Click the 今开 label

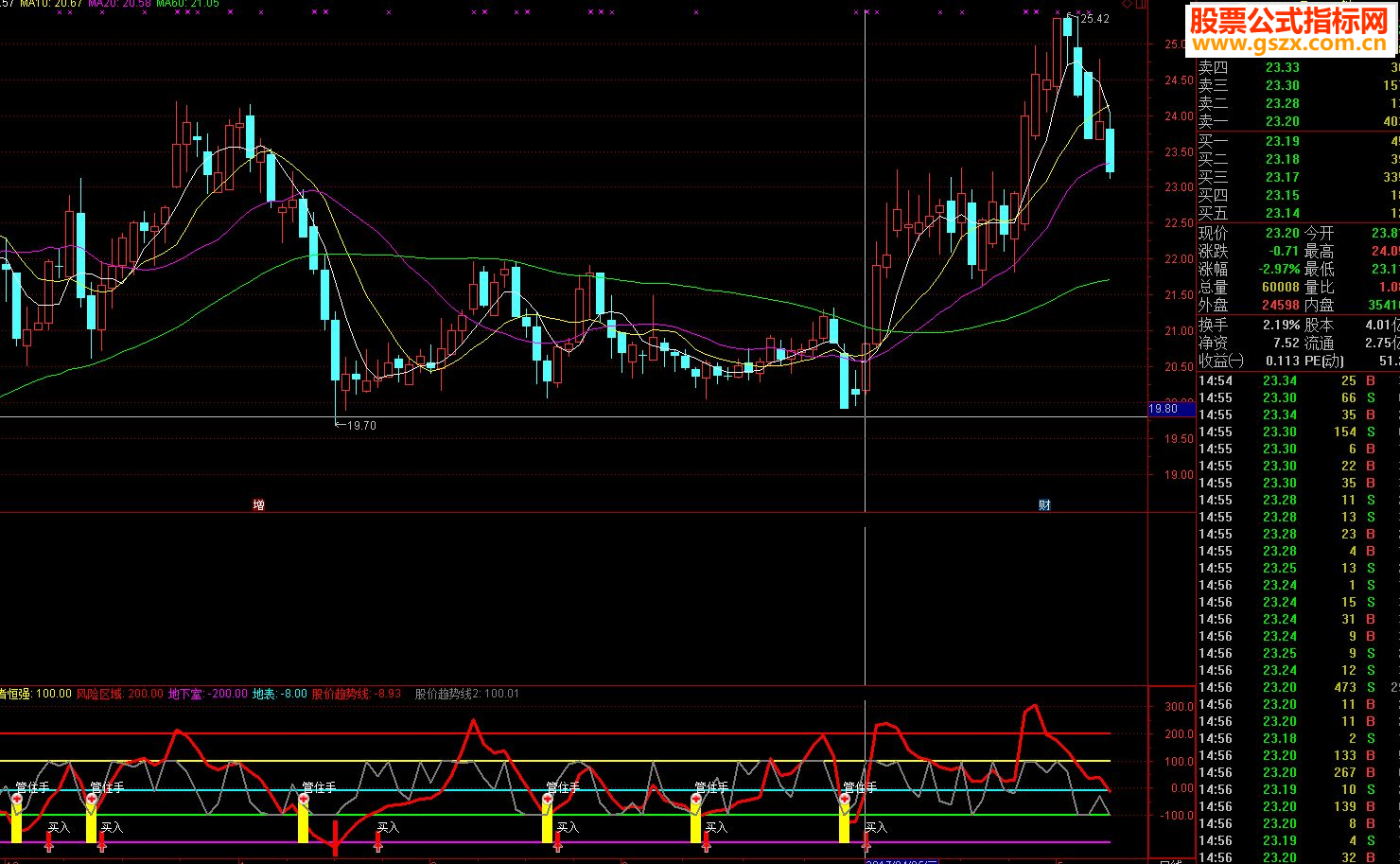tap(1320, 233)
